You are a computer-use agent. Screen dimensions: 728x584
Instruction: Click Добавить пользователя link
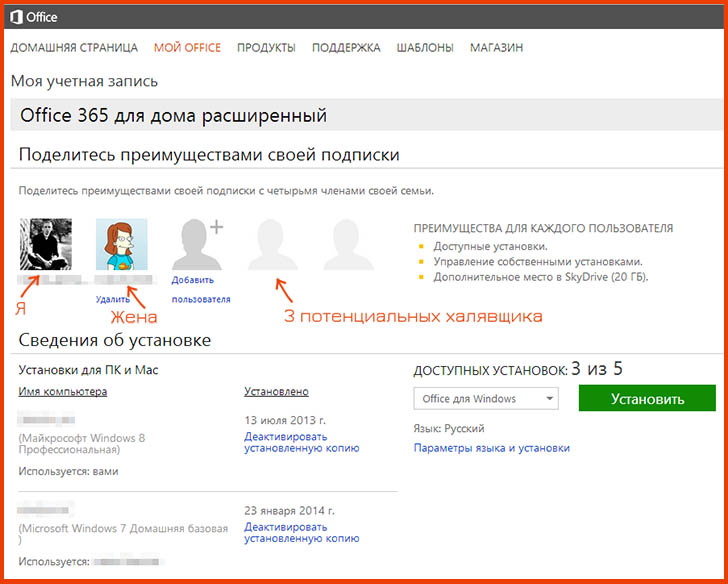(201, 290)
